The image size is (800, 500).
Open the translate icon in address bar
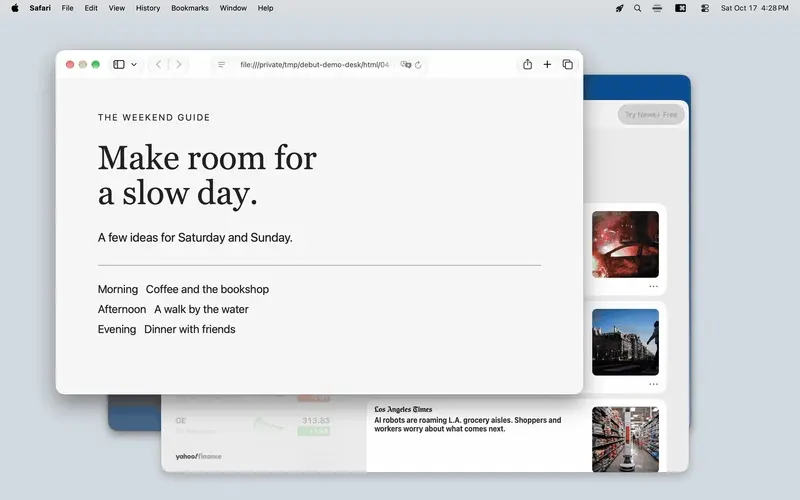[406, 65]
